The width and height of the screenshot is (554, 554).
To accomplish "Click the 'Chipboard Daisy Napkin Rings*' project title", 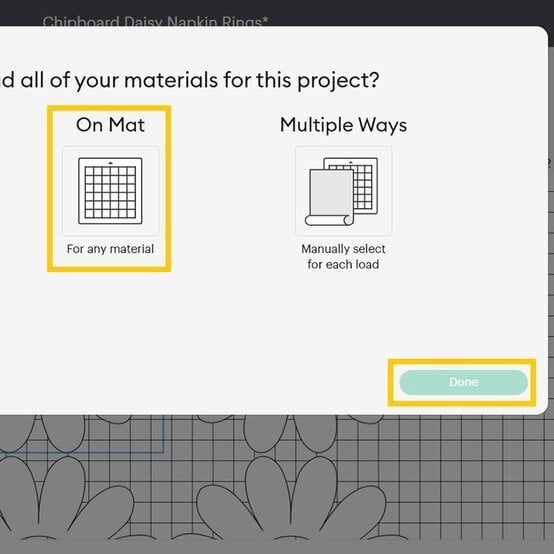I will 155,22.
